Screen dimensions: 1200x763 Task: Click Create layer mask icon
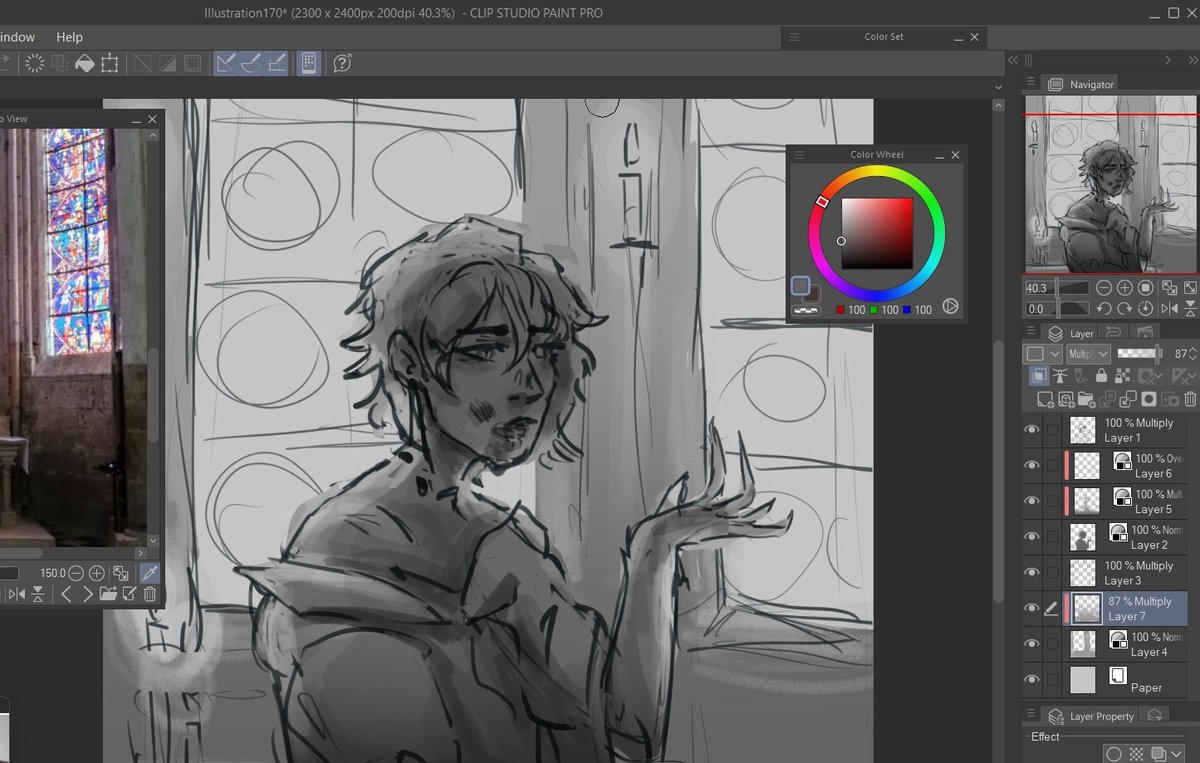[1149, 399]
